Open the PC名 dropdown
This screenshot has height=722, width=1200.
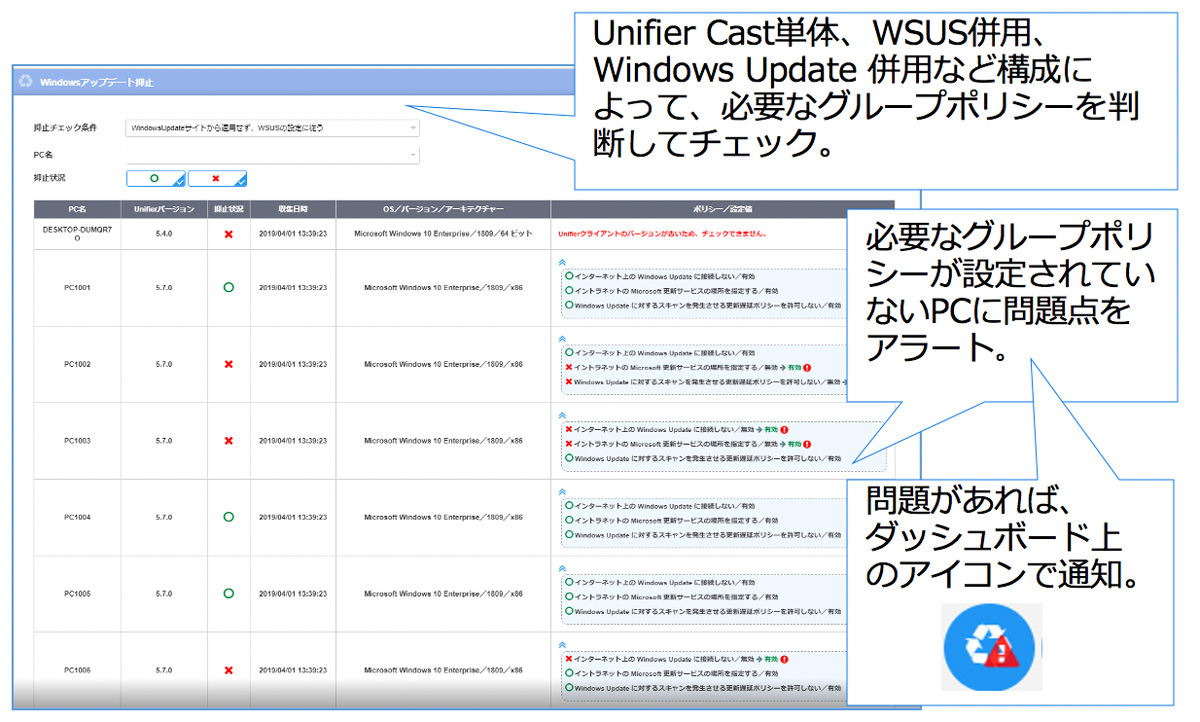coord(272,154)
